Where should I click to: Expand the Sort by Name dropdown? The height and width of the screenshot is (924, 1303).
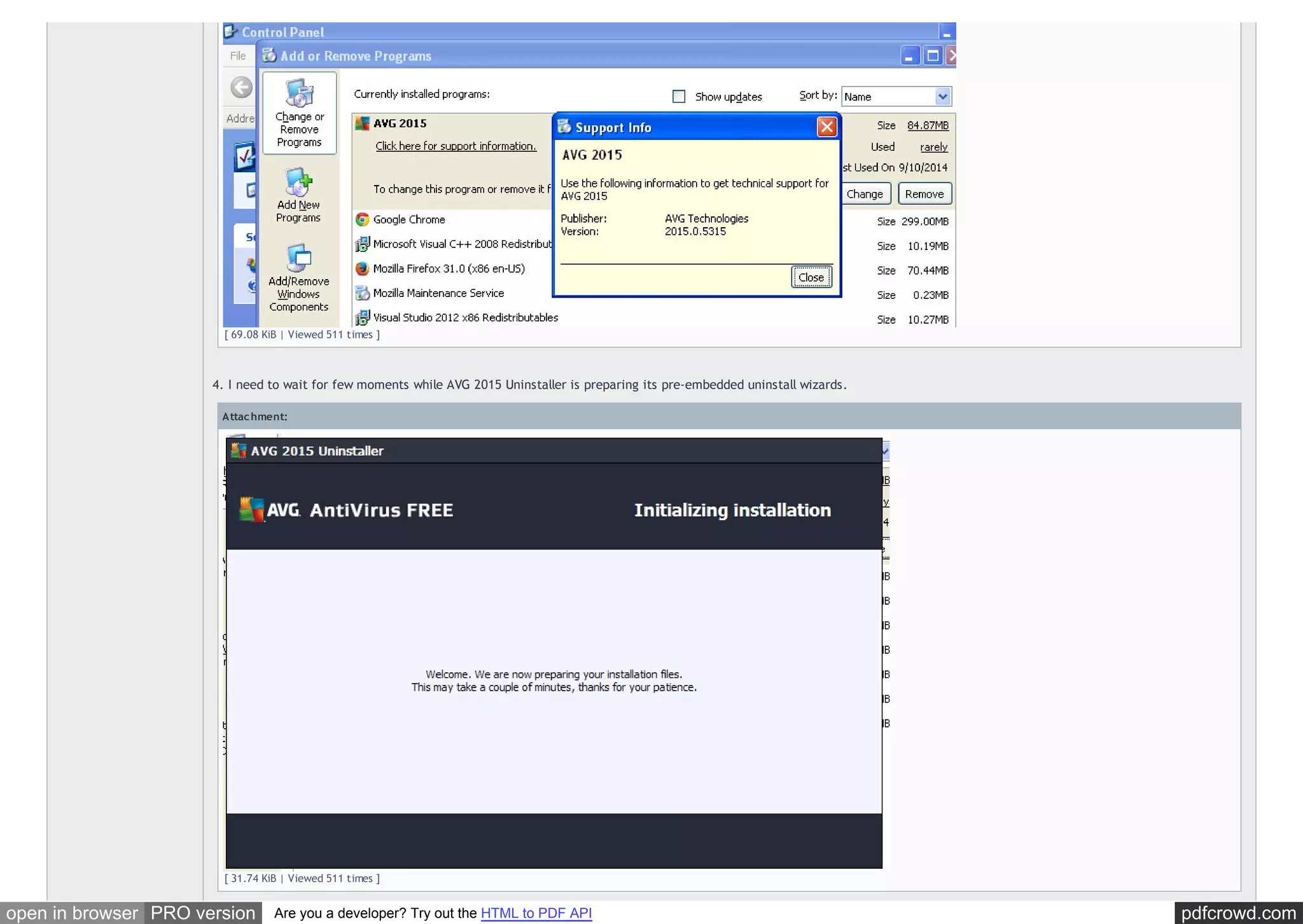[x=942, y=97]
